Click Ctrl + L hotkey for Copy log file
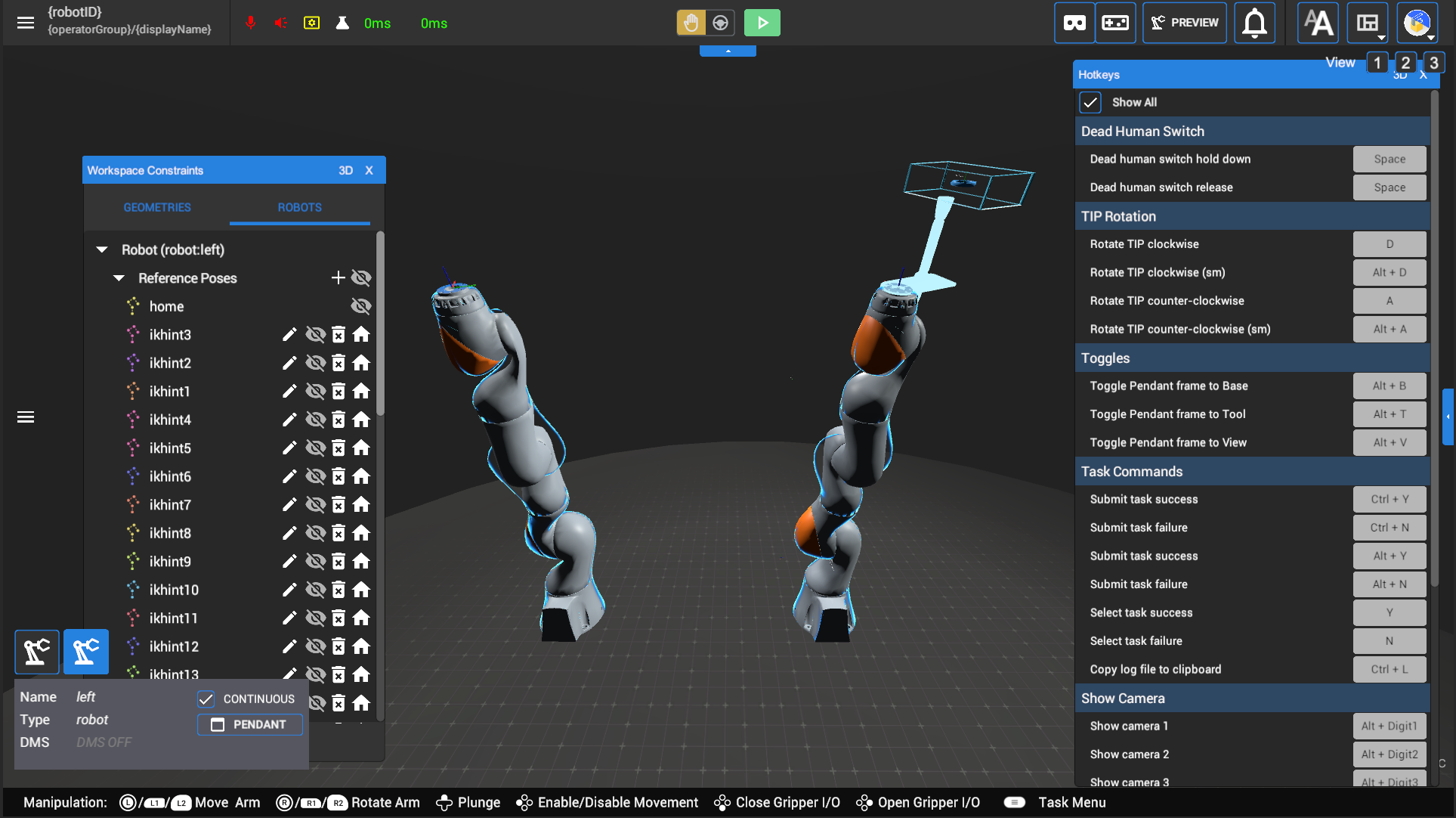 pos(1390,669)
